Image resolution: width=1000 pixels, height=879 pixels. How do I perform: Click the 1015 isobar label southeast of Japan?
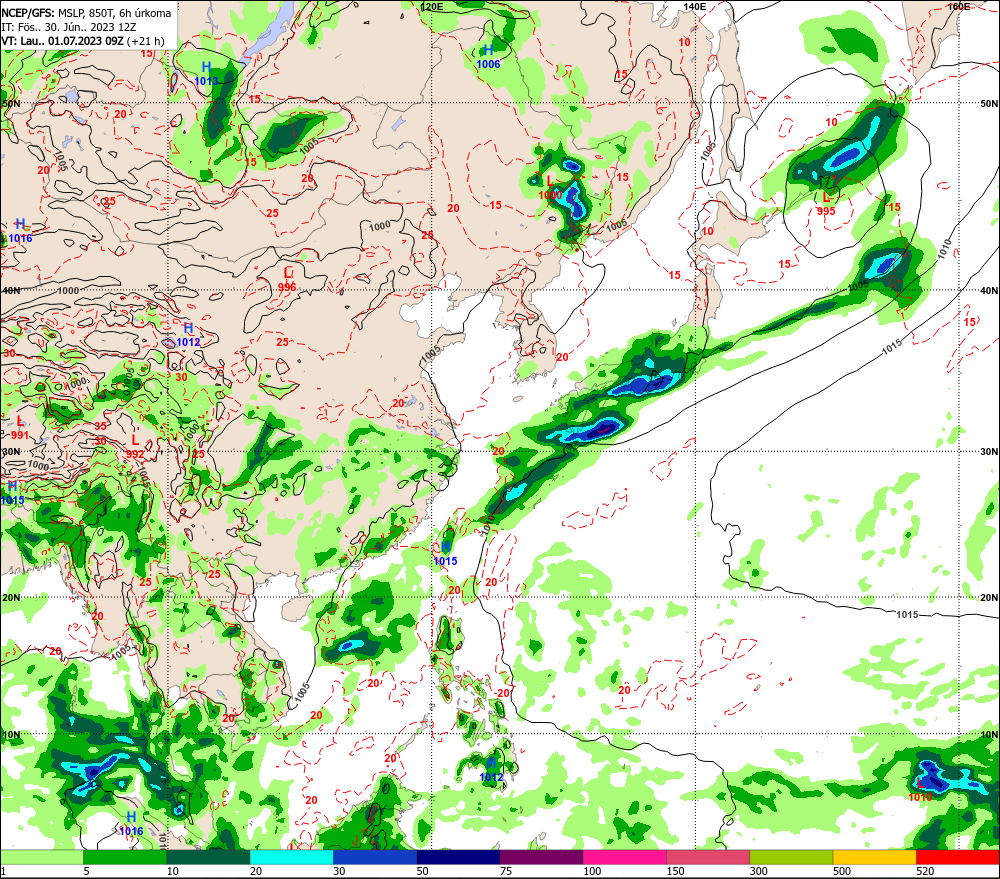[x=892, y=347]
